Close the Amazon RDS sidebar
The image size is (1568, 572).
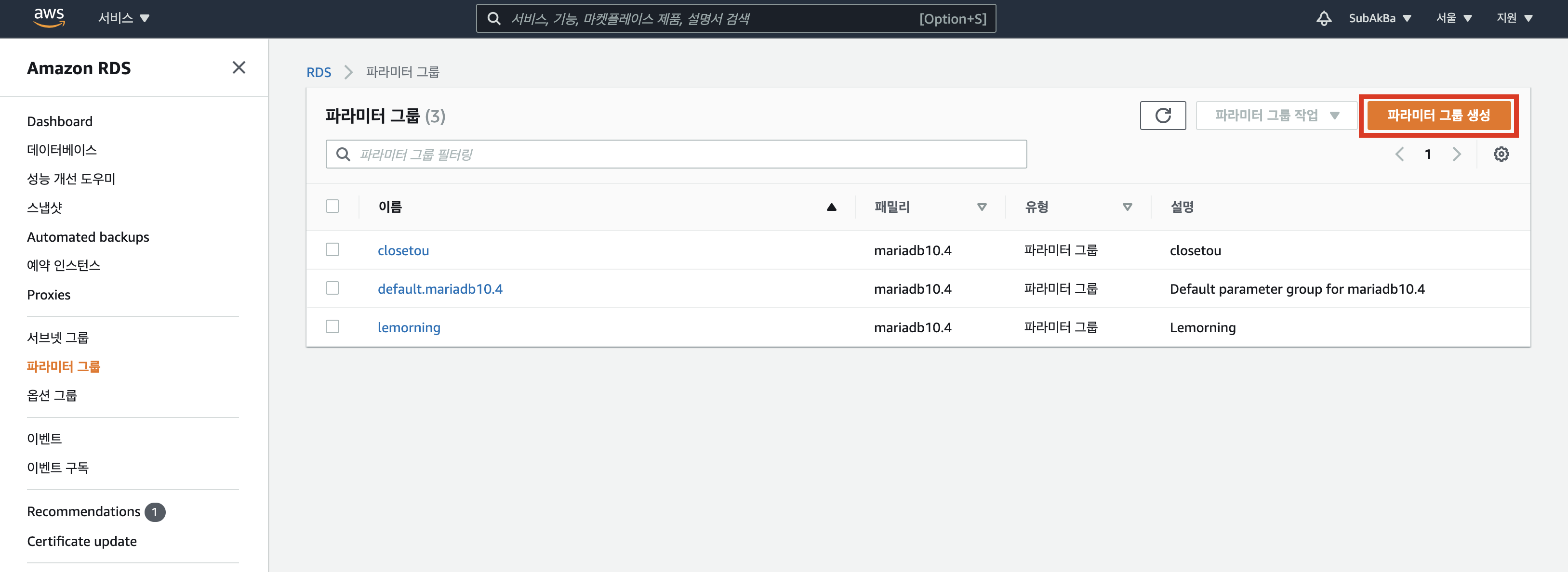[x=239, y=67]
